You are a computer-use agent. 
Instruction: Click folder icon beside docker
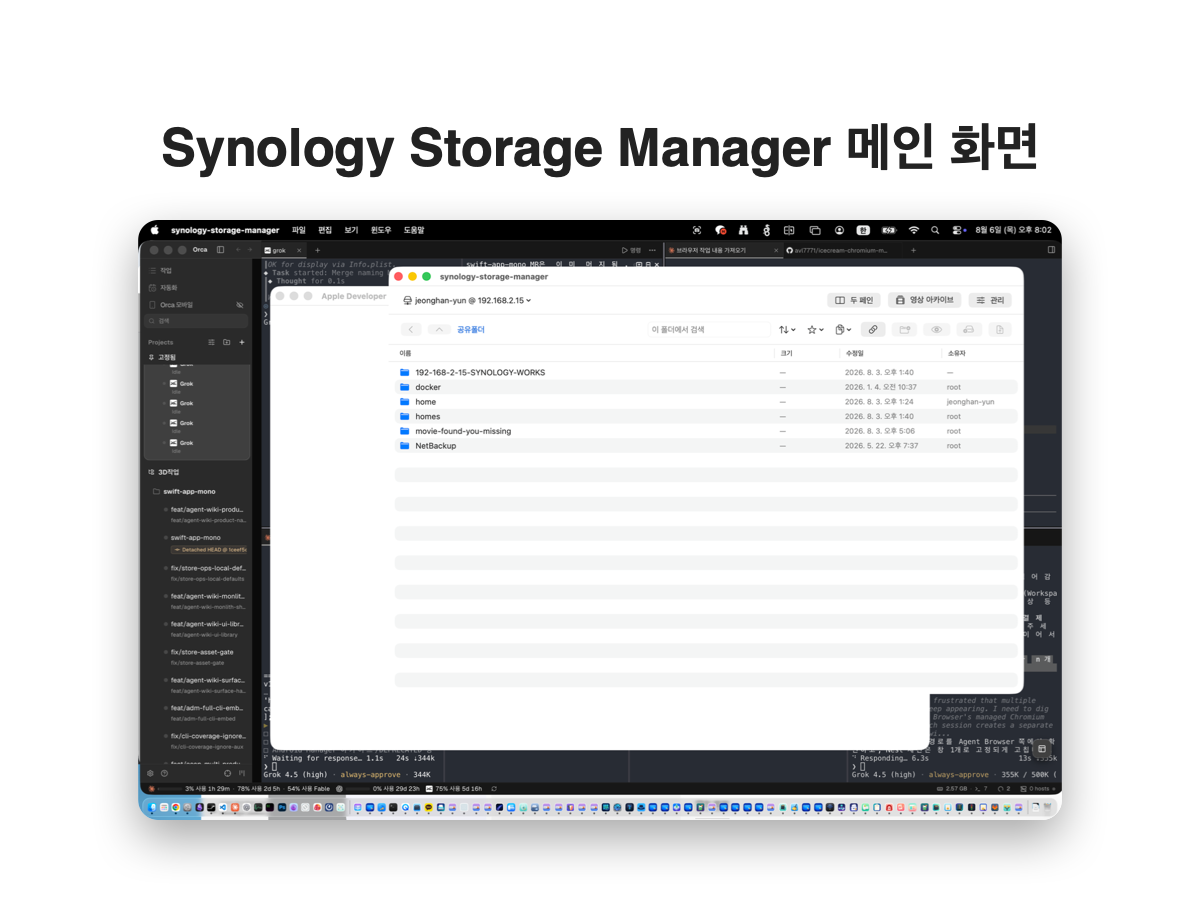[x=405, y=387]
